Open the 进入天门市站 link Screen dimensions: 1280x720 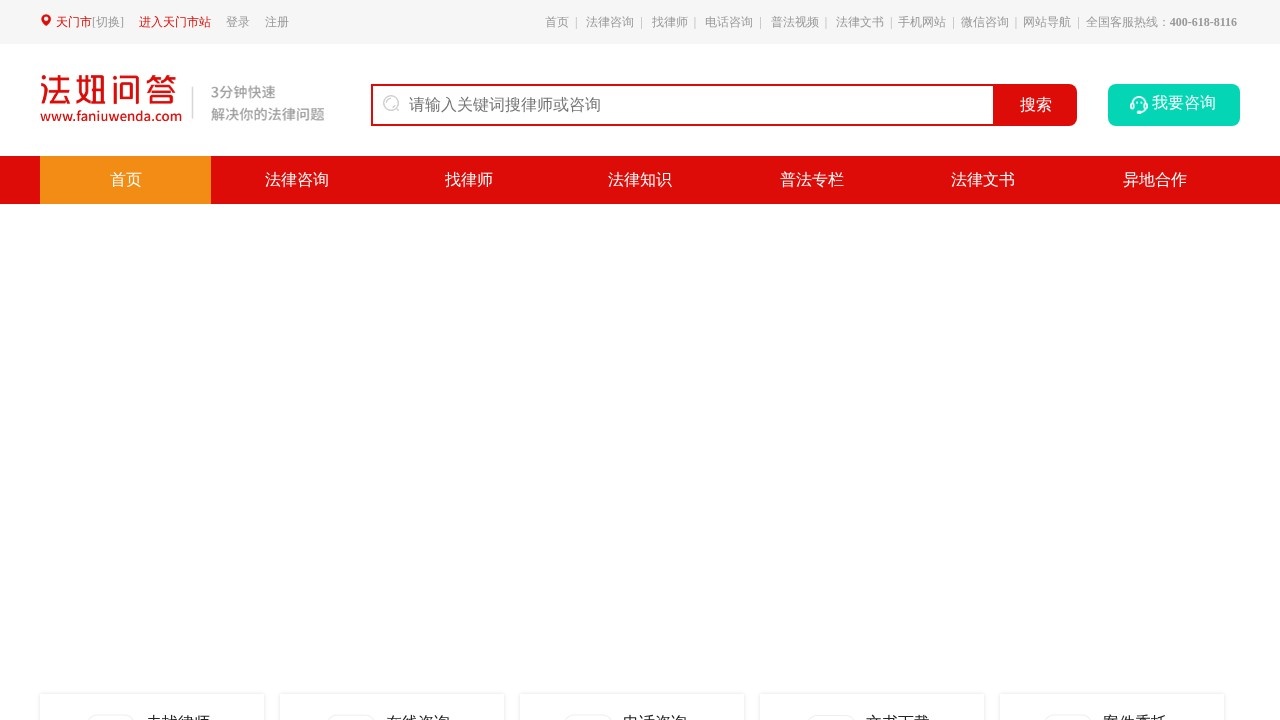175,22
